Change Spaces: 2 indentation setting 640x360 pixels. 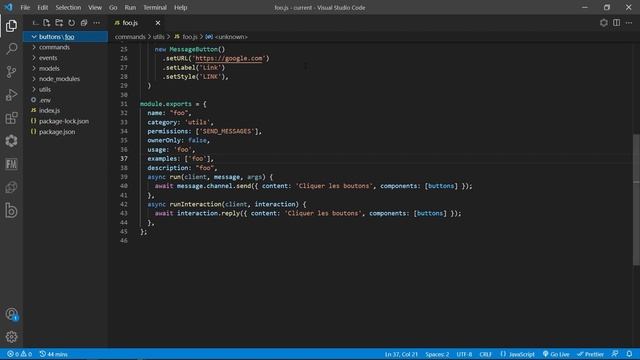(x=437, y=354)
